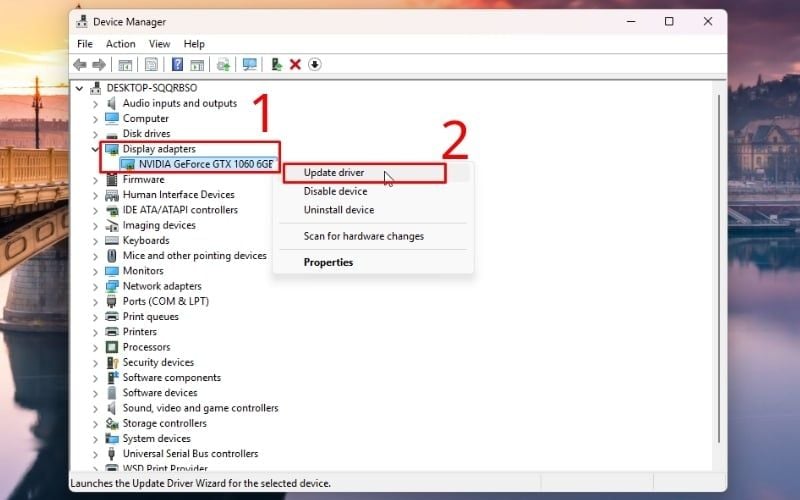This screenshot has width=800, height=500.
Task: Open the Help menu
Action: [x=194, y=44]
